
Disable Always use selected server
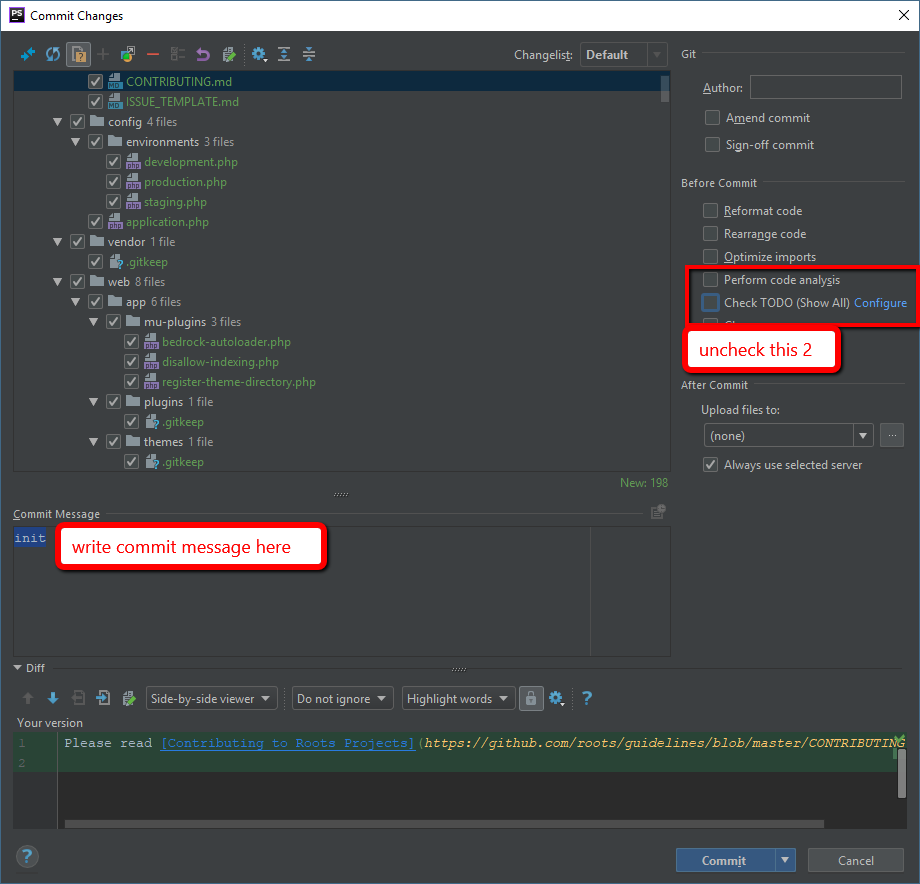pyautogui.click(x=710, y=464)
